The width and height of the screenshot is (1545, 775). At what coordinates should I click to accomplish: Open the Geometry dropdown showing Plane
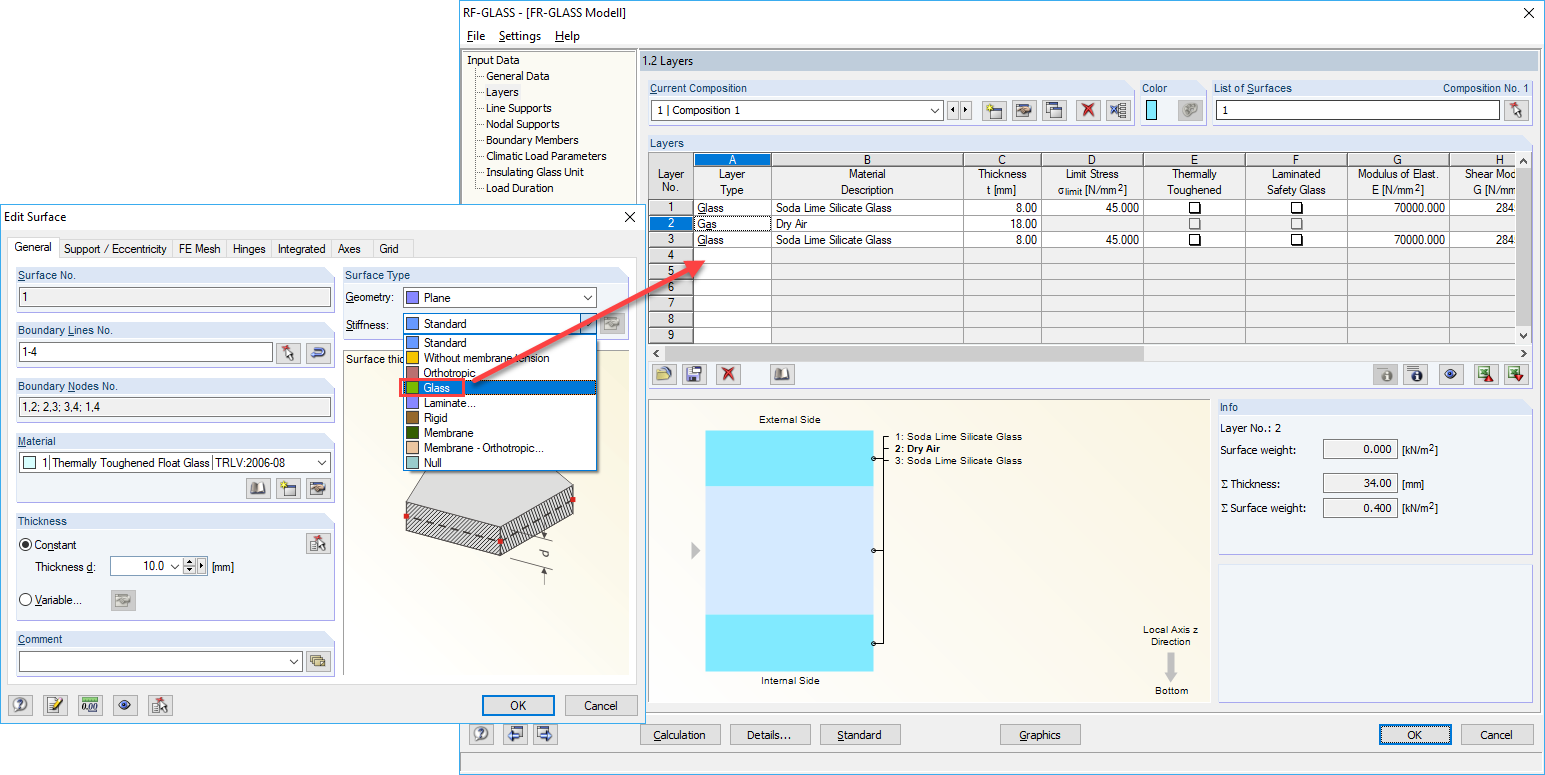click(x=588, y=297)
